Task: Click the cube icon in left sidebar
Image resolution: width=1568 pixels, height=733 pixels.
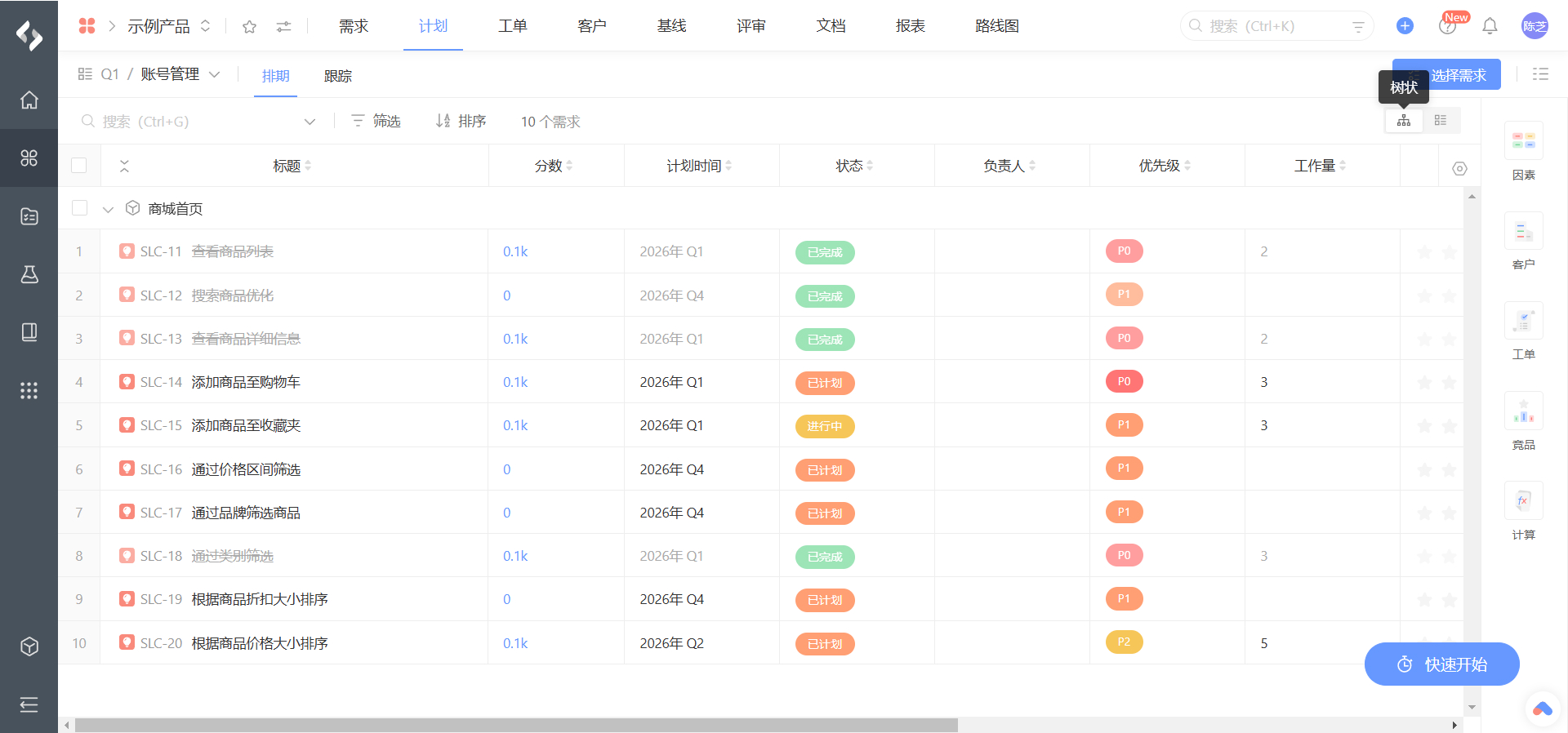Action: coord(29,646)
